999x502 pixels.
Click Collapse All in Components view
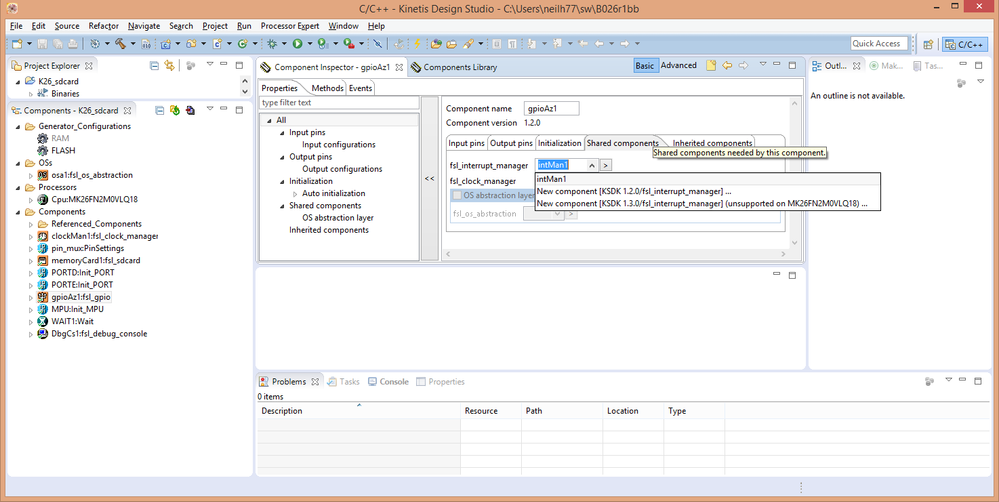click(160, 110)
